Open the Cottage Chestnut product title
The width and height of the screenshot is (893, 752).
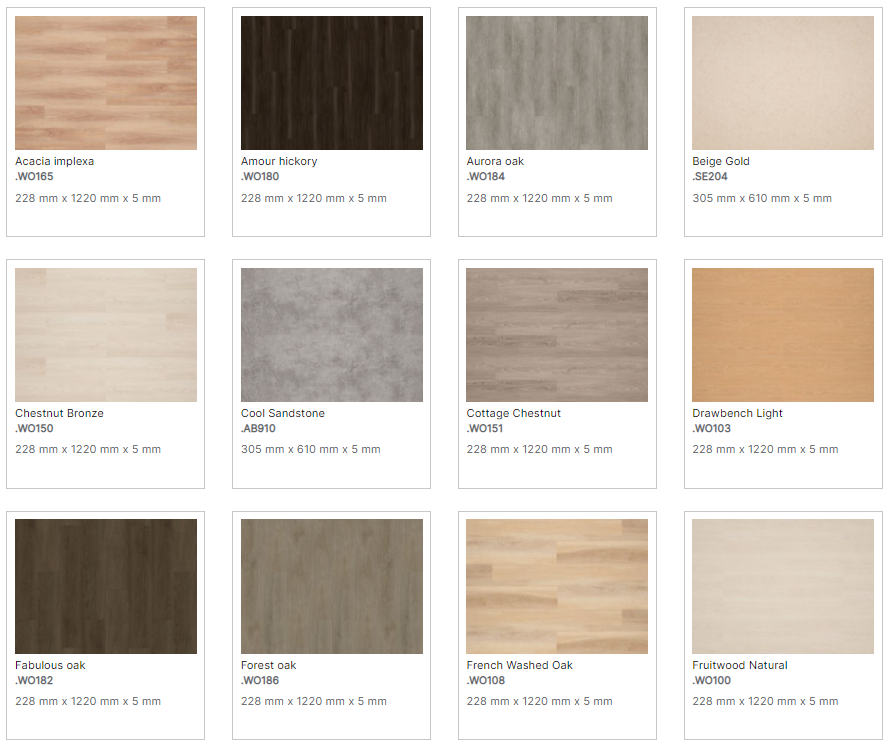coord(514,413)
